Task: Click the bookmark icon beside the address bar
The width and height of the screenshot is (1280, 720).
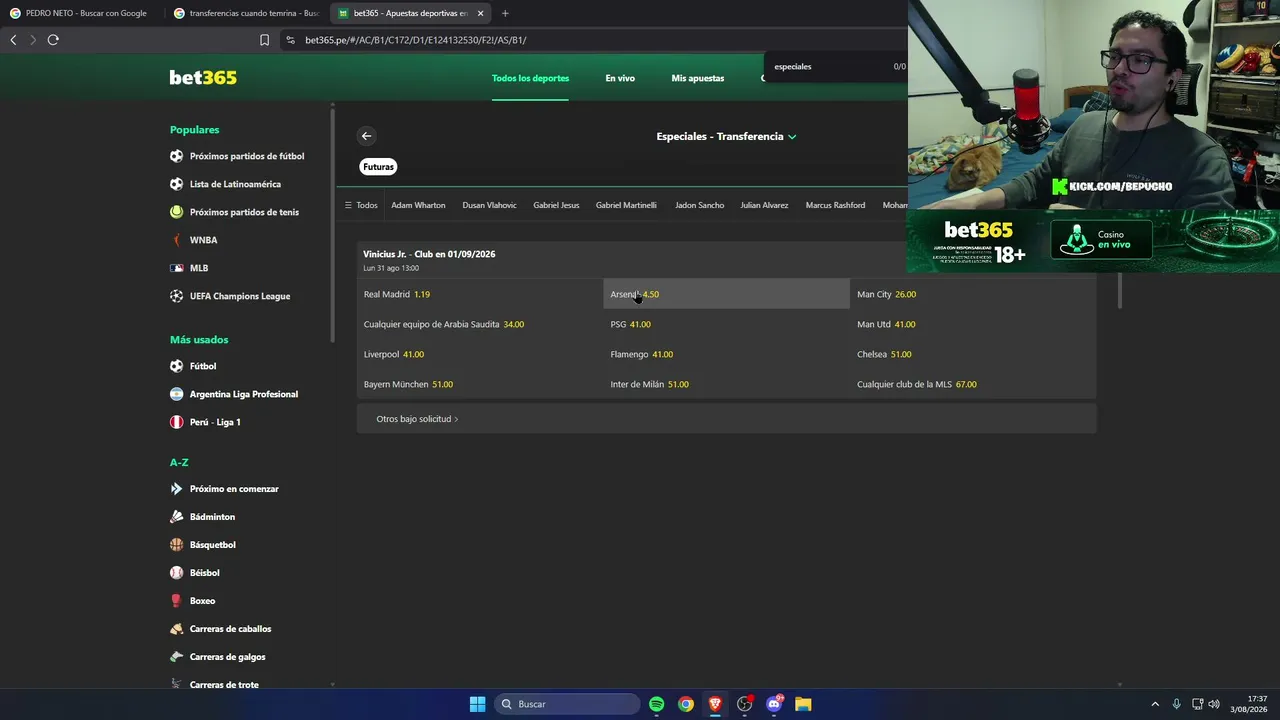Action: [x=264, y=40]
